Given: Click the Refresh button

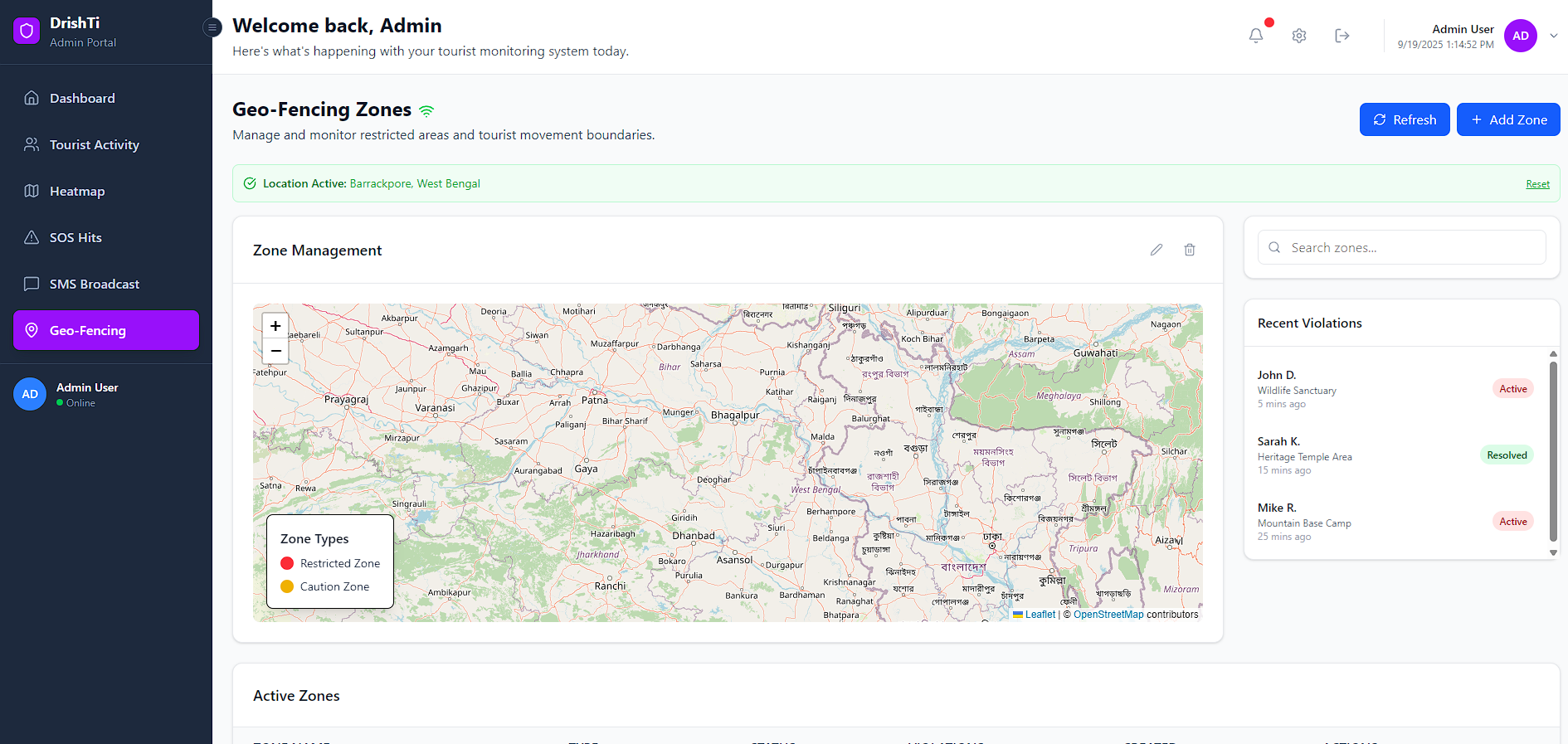Looking at the screenshot, I should click(x=1405, y=119).
